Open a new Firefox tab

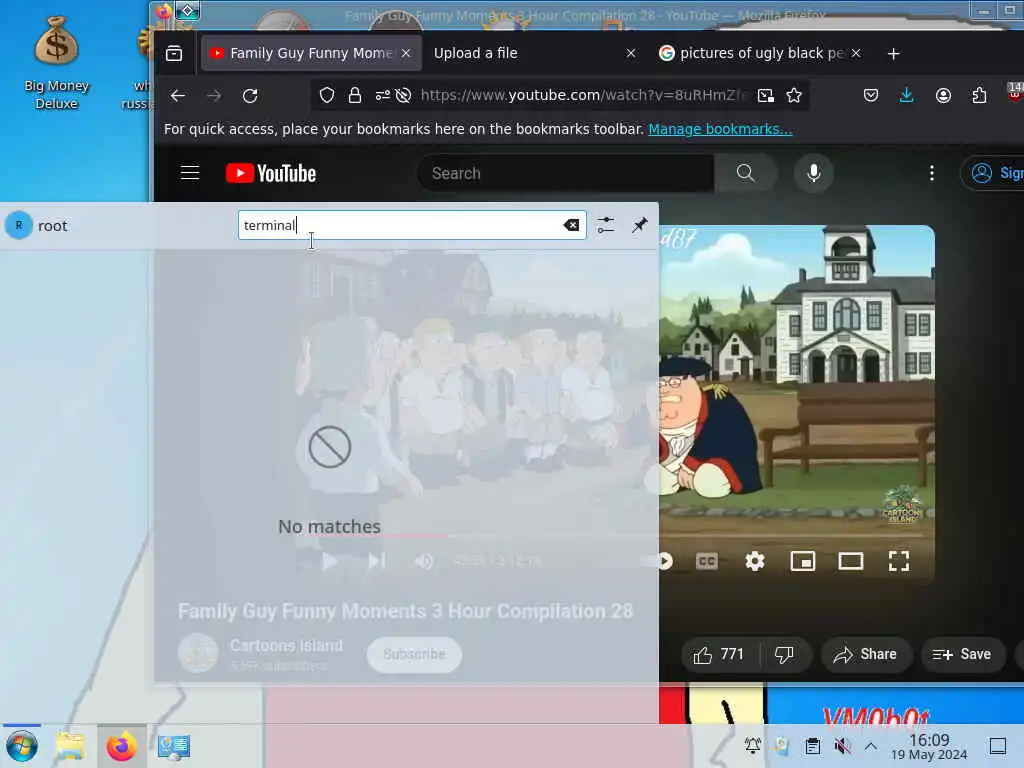[x=893, y=54]
